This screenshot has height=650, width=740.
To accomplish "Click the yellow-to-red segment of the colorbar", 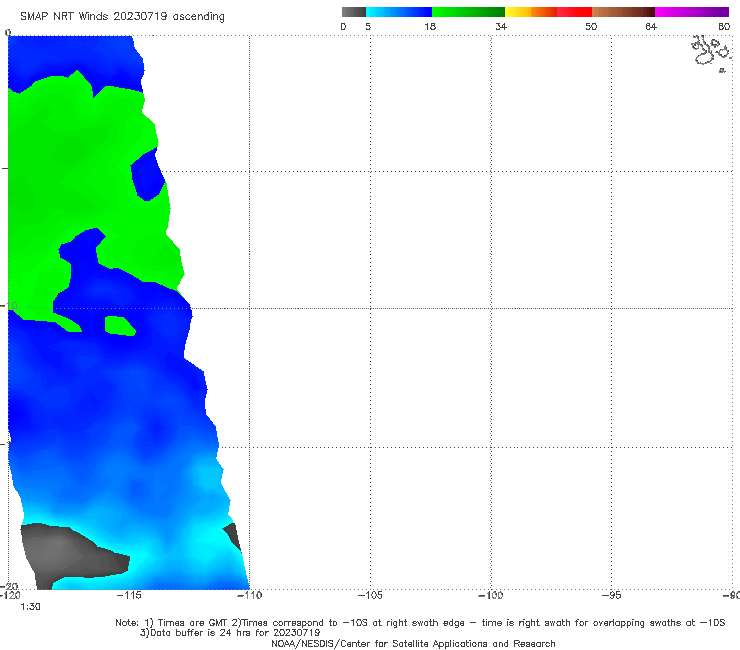I will [548, 12].
